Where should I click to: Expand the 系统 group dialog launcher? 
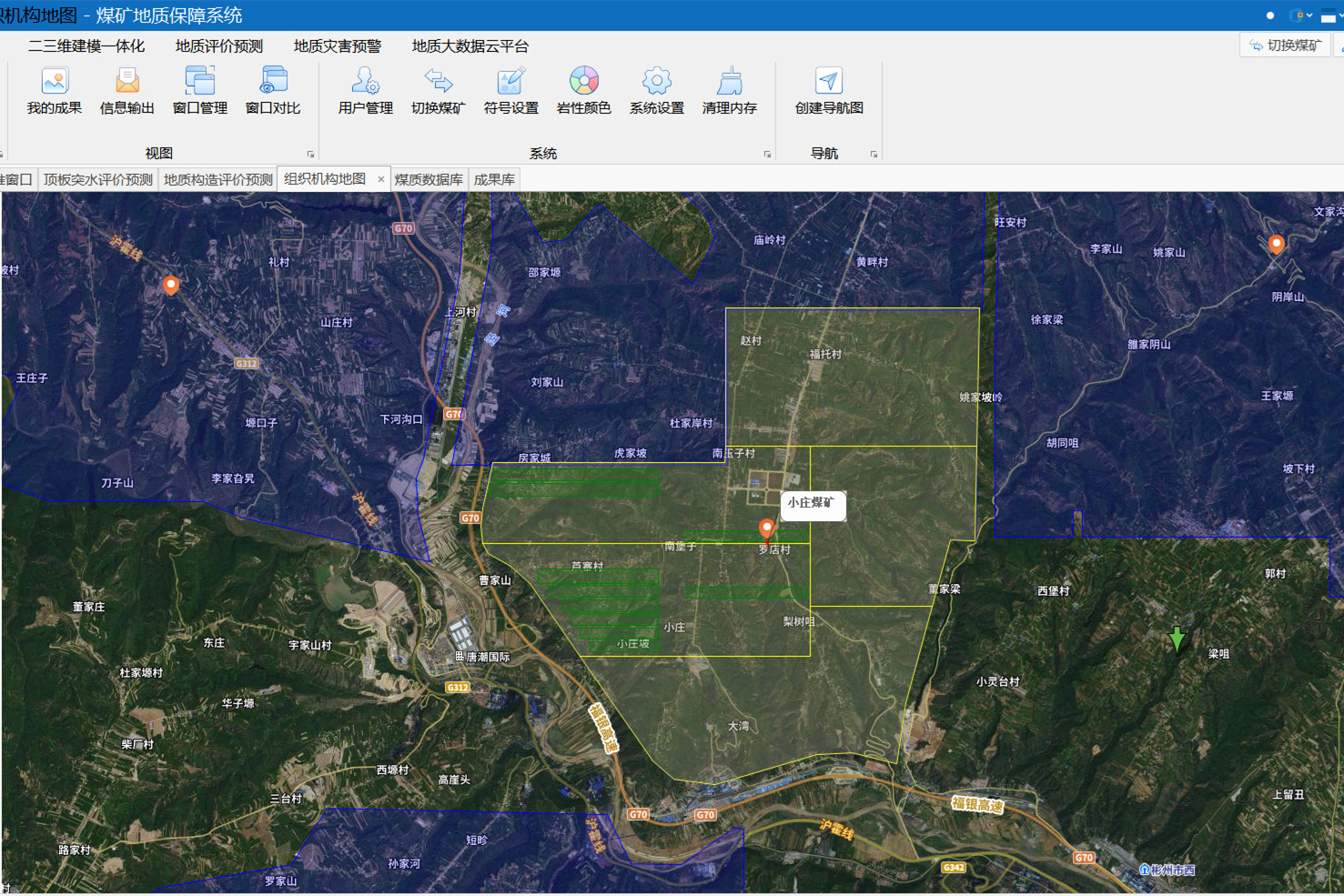[x=767, y=155]
